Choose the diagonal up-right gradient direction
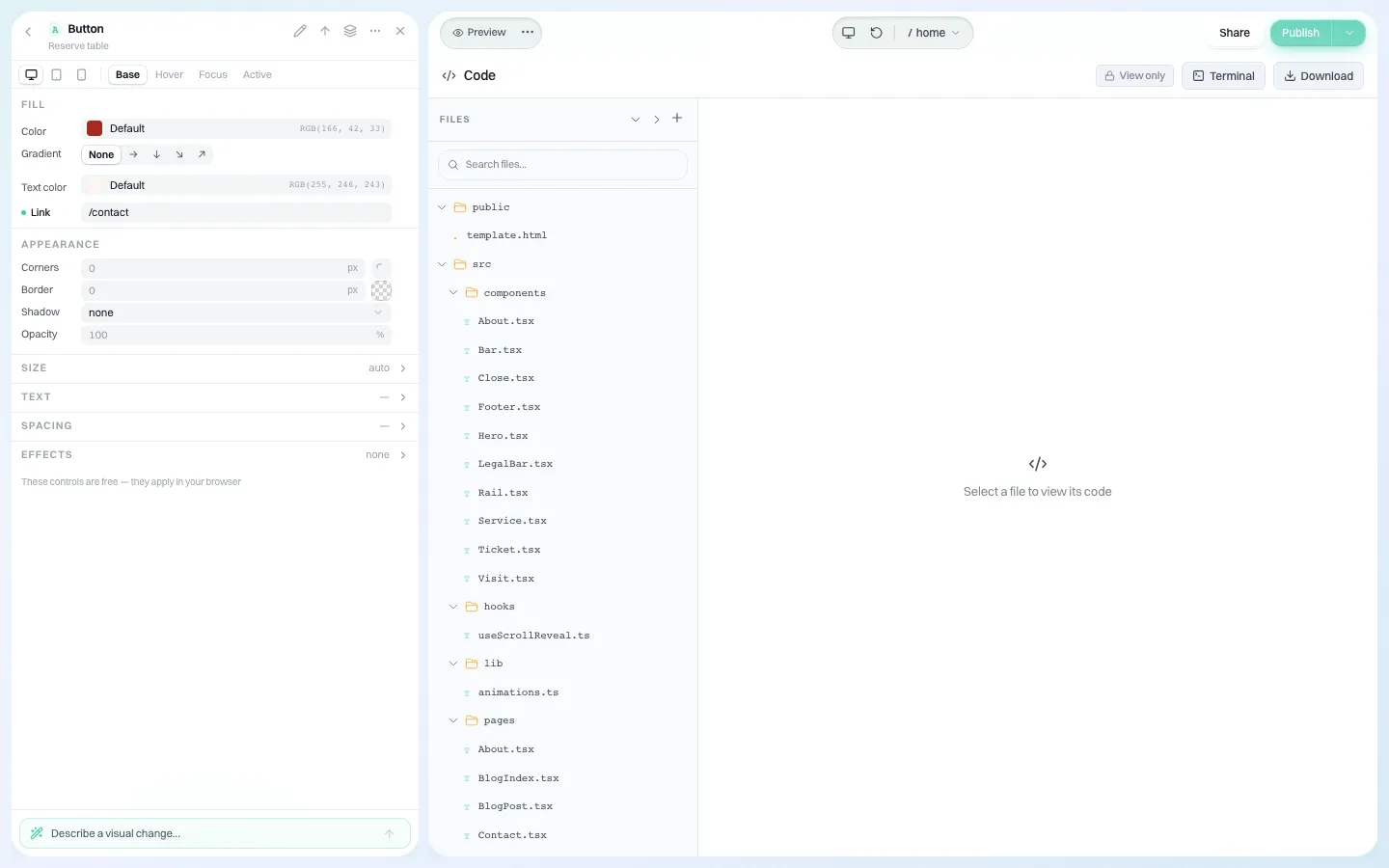 pos(202,154)
